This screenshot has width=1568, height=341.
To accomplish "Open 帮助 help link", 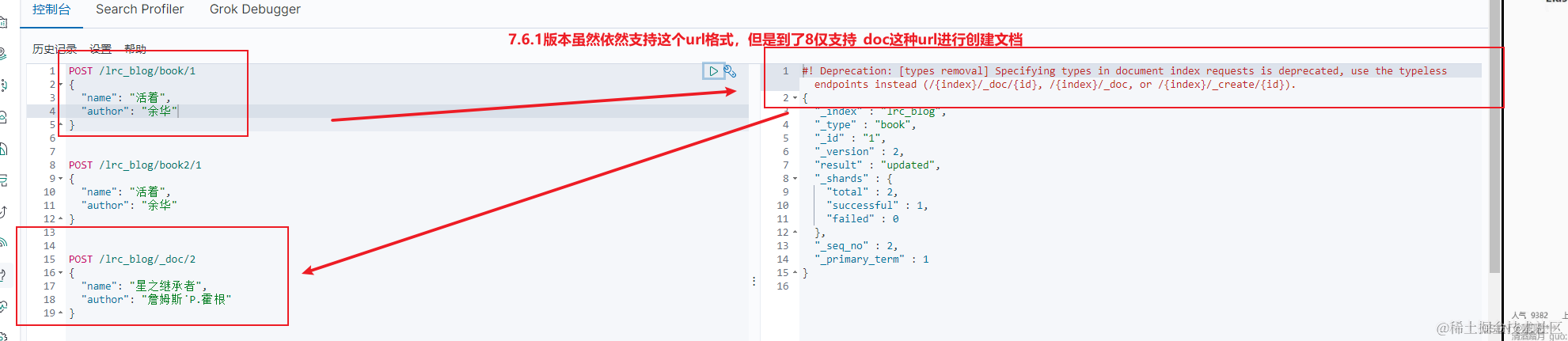I will pos(135,49).
